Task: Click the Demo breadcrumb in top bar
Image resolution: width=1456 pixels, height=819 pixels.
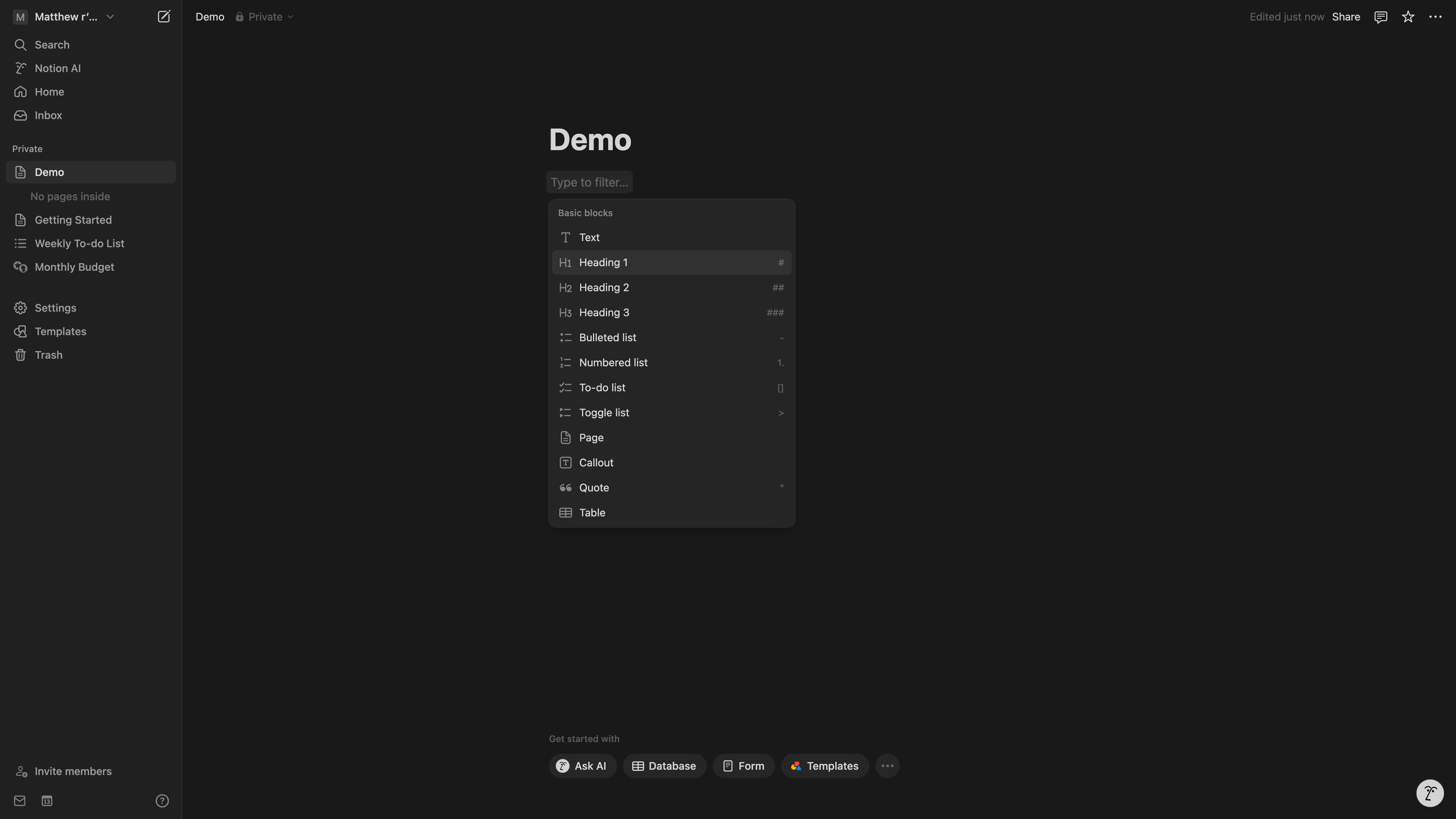Action: 210,17
